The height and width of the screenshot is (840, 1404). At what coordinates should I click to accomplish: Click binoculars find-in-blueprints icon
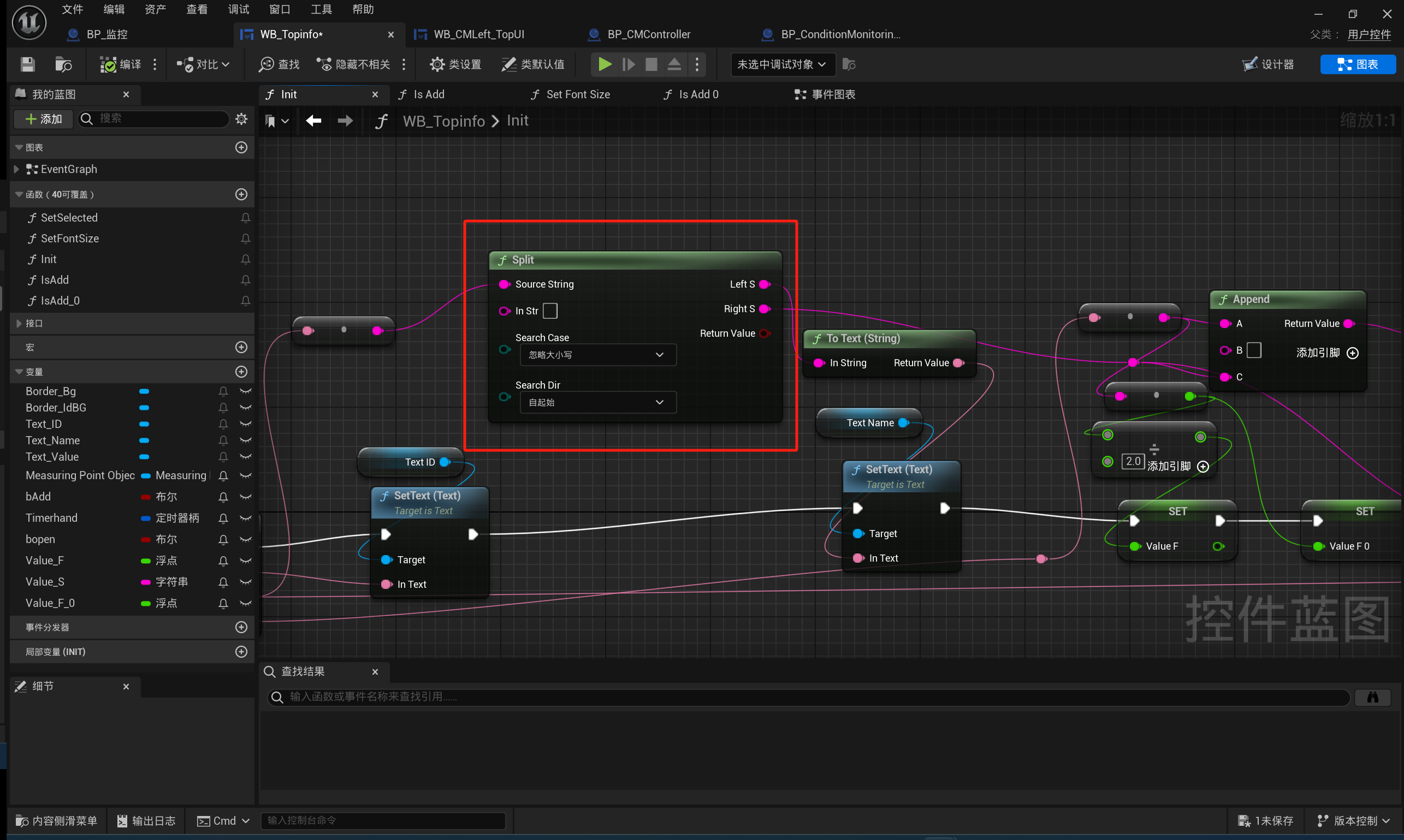click(x=1372, y=697)
